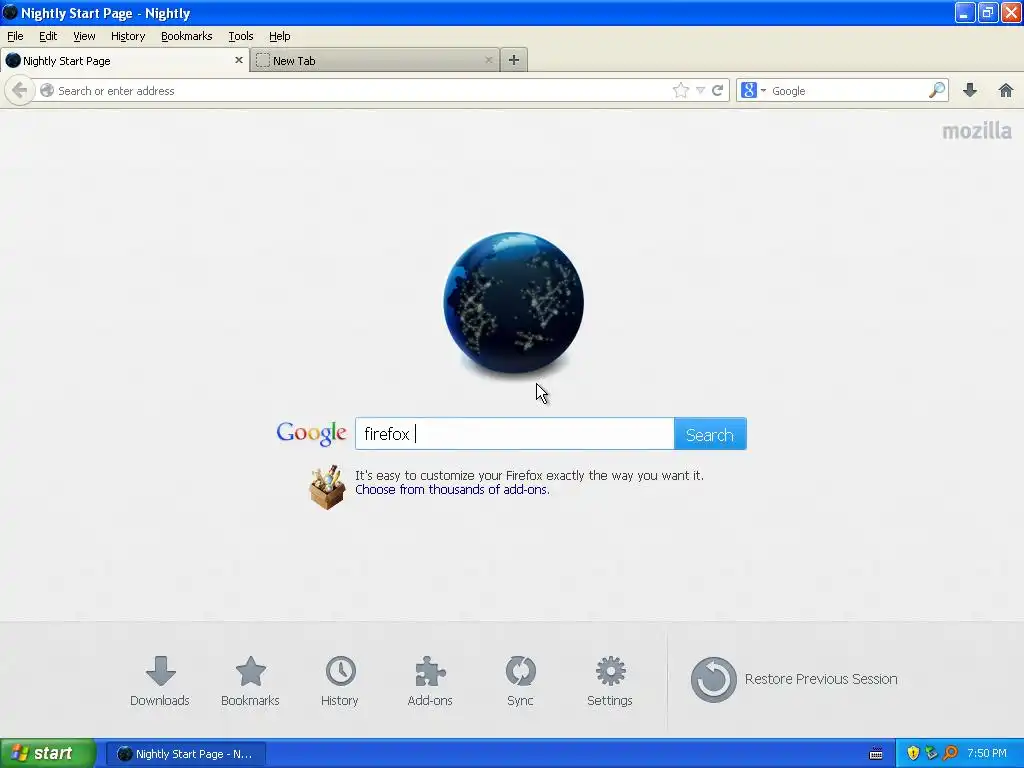This screenshot has width=1024, height=768.
Task: Close the Nightly Start Page tab
Action: pyautogui.click(x=238, y=60)
